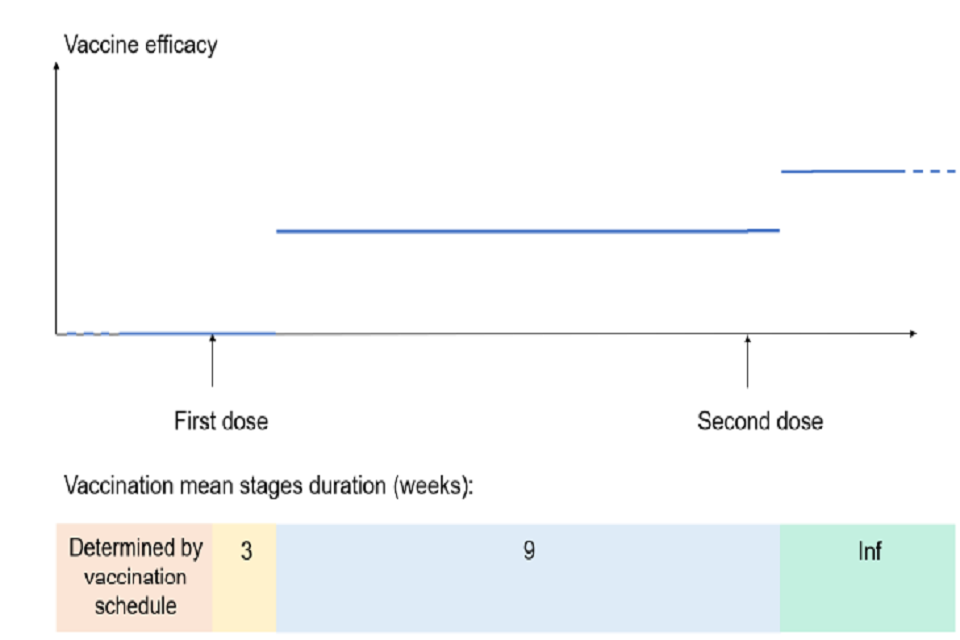Click the dashed baseline segment near the origin

(90, 332)
